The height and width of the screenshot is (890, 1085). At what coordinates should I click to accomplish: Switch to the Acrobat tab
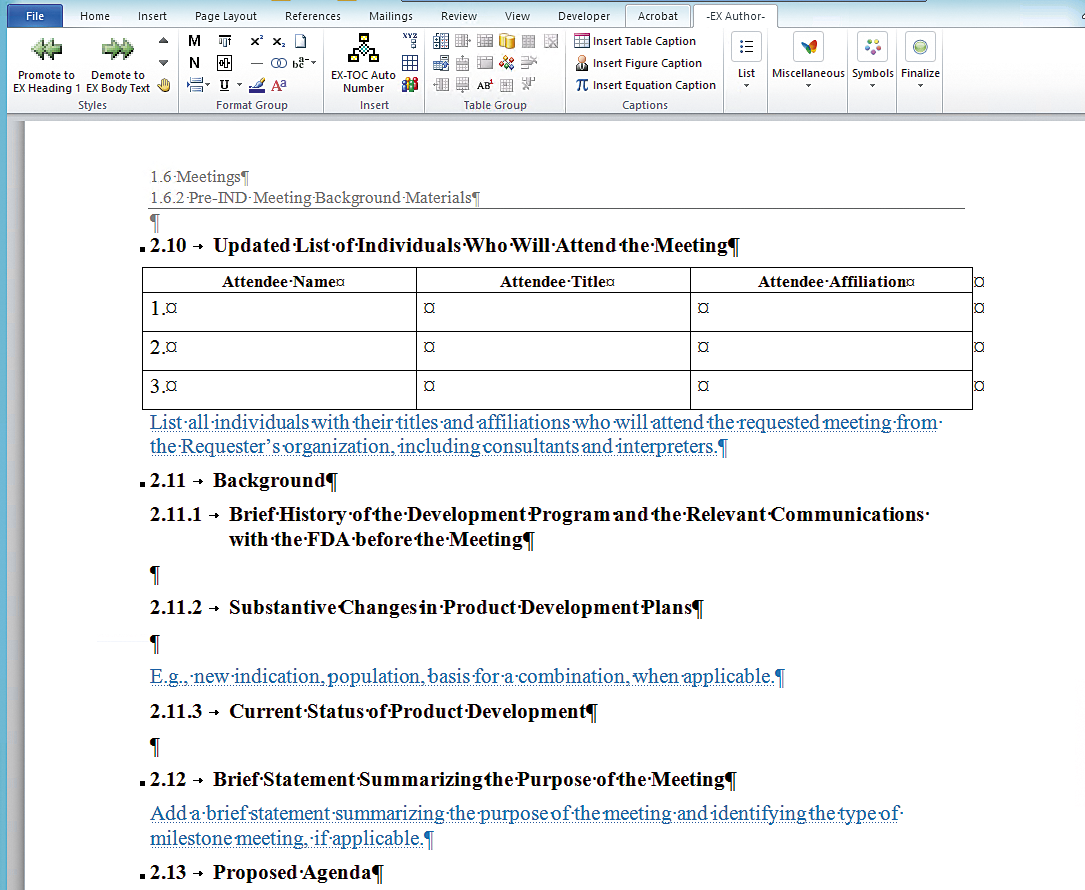[658, 16]
